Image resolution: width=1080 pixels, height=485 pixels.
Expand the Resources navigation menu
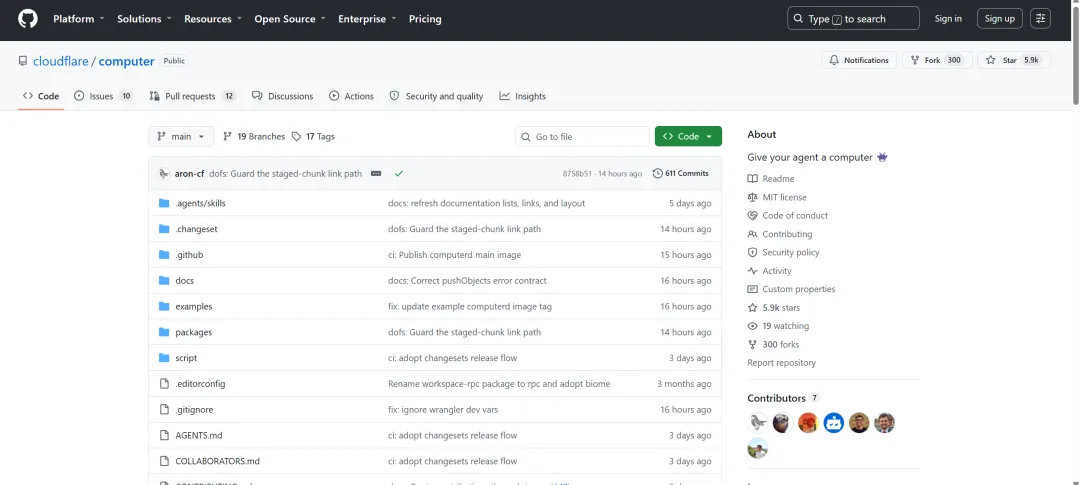(x=214, y=19)
